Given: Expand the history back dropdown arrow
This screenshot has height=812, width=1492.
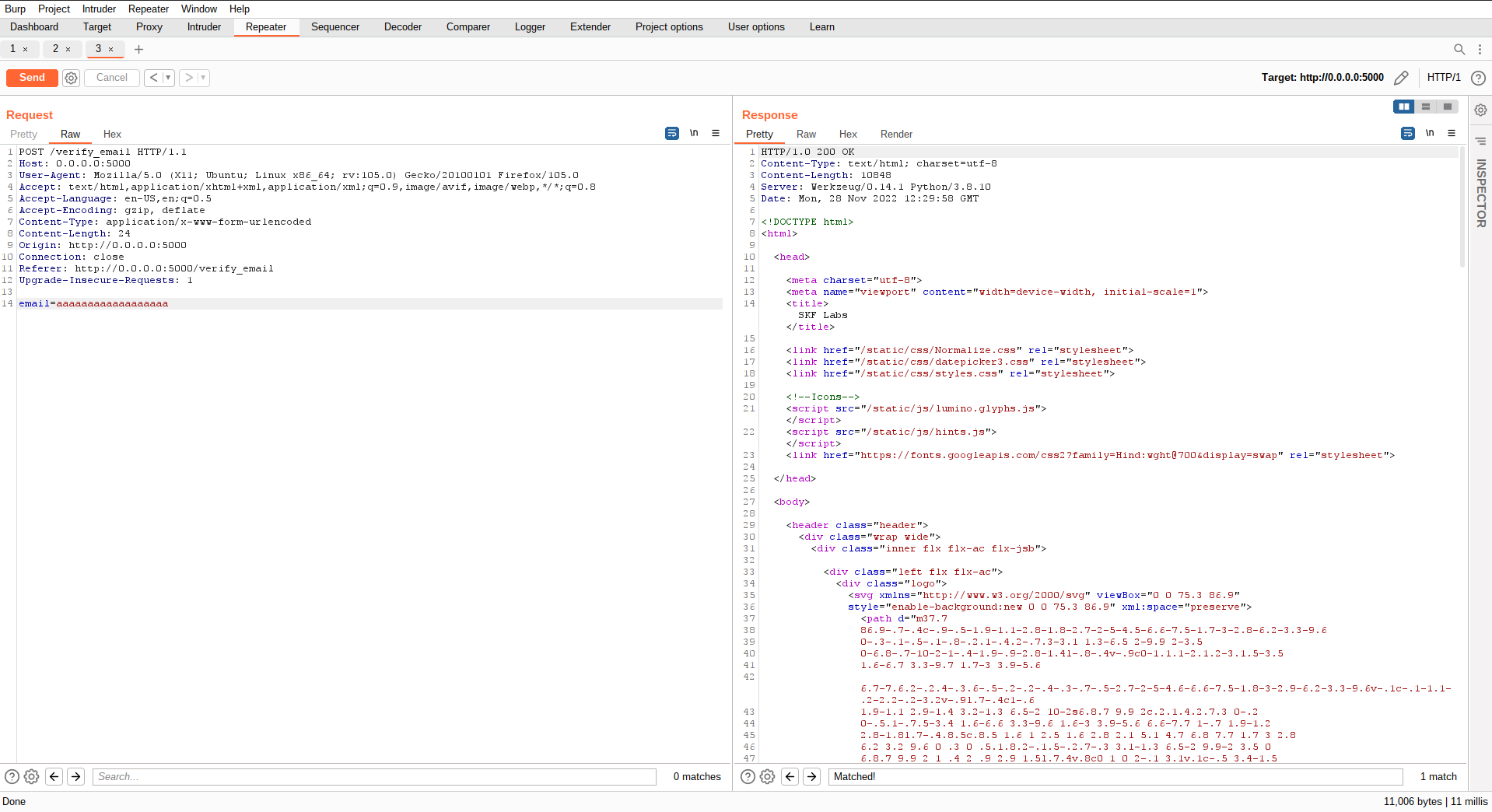Looking at the screenshot, I should click(168, 78).
